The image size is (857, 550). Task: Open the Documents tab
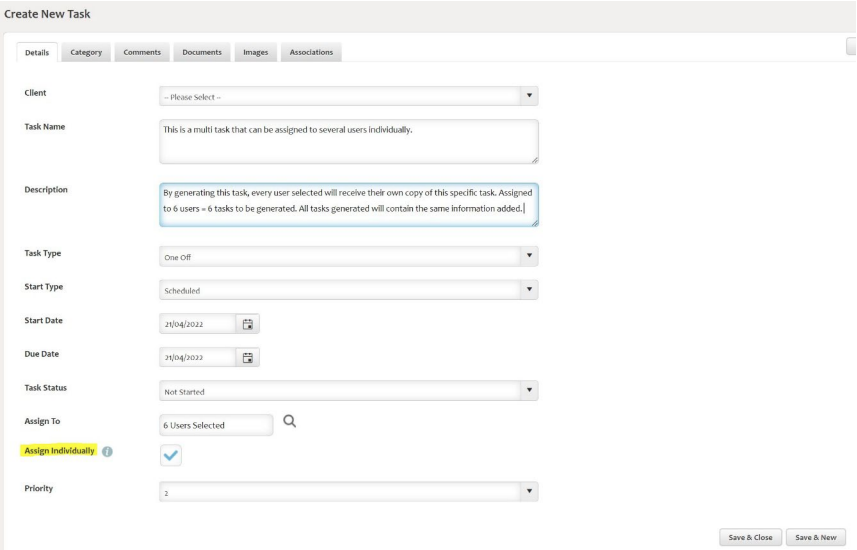coord(202,52)
